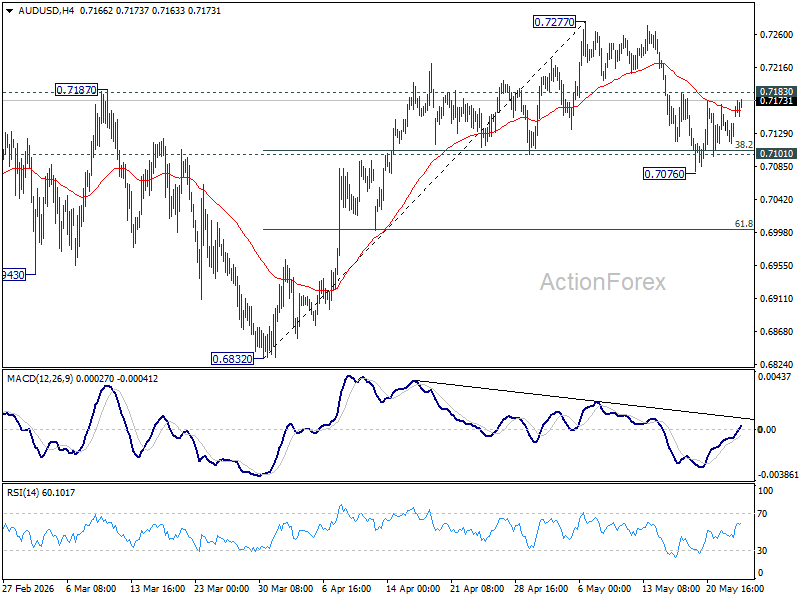
Task: Click the 13 May 08:00 time label
Action: pos(669,589)
